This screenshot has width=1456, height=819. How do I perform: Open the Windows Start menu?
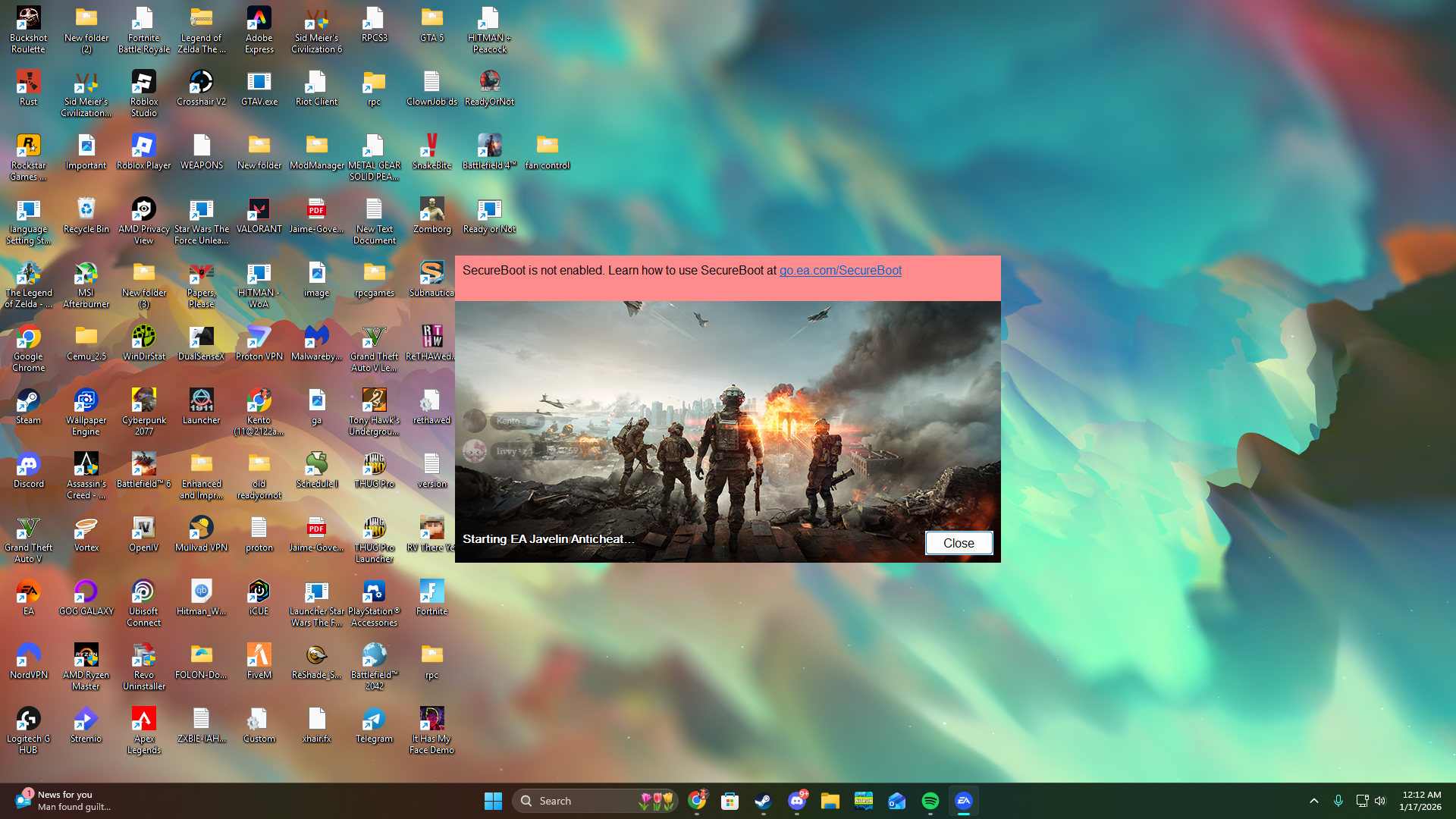(x=493, y=801)
